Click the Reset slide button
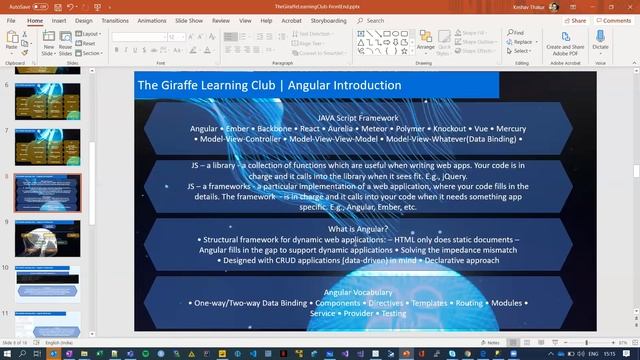 click(85, 43)
